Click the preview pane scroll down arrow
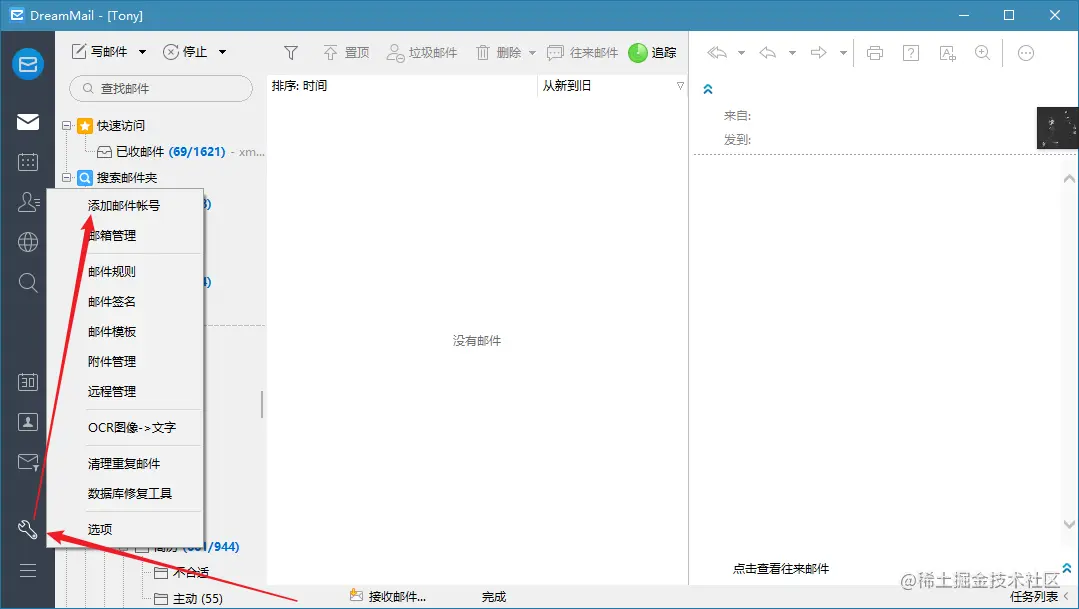The image size is (1079, 609). [1069, 524]
